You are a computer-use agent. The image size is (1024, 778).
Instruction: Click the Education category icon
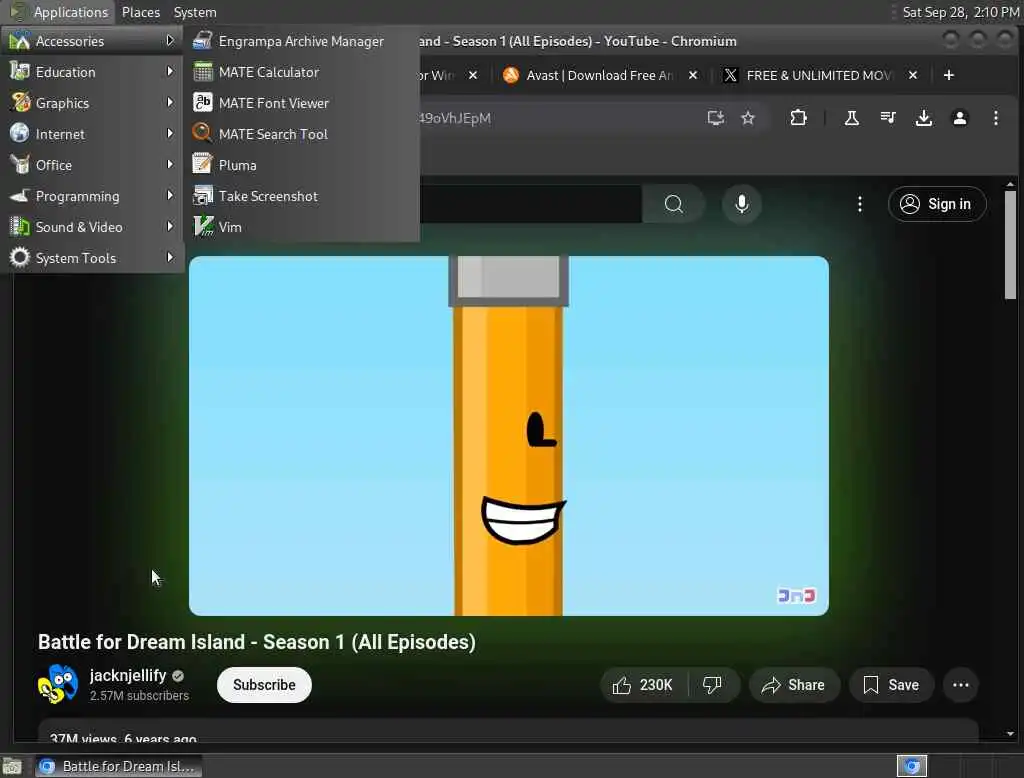(20, 71)
